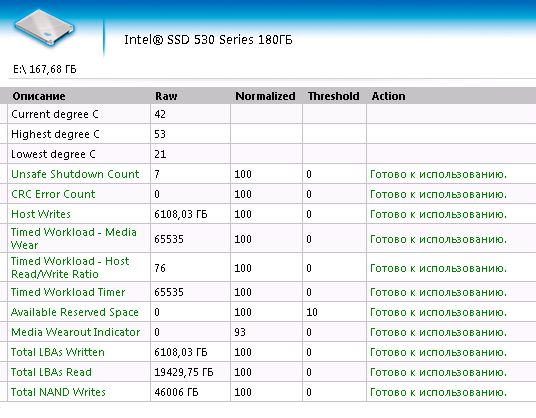
Task: Click action text for Total NAND Writes
Action: pyautogui.click(x=438, y=392)
